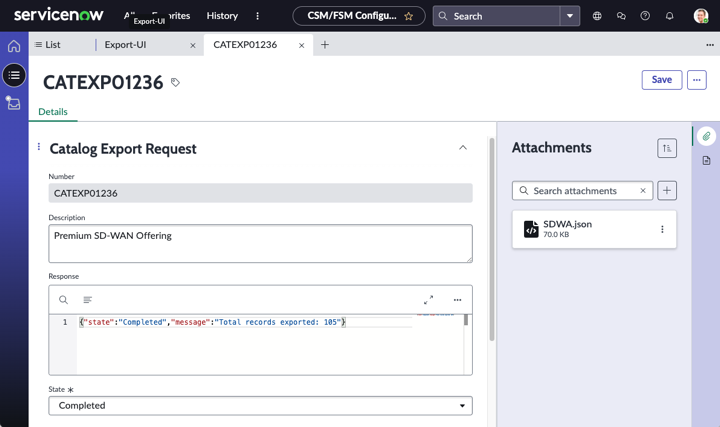Select the Details tab
The image size is (720, 427).
[x=53, y=112]
